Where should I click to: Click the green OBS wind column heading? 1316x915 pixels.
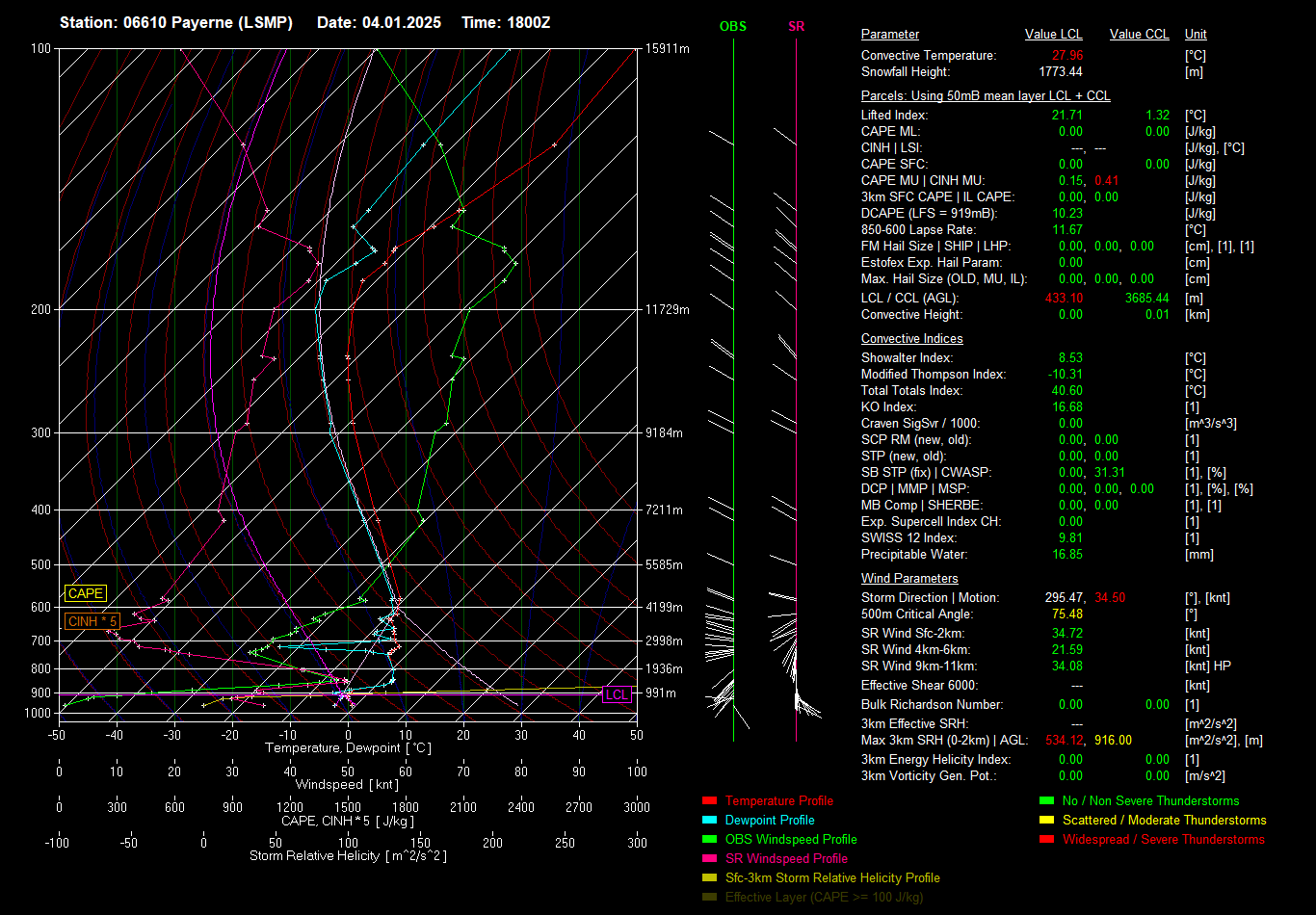pyautogui.click(x=733, y=26)
